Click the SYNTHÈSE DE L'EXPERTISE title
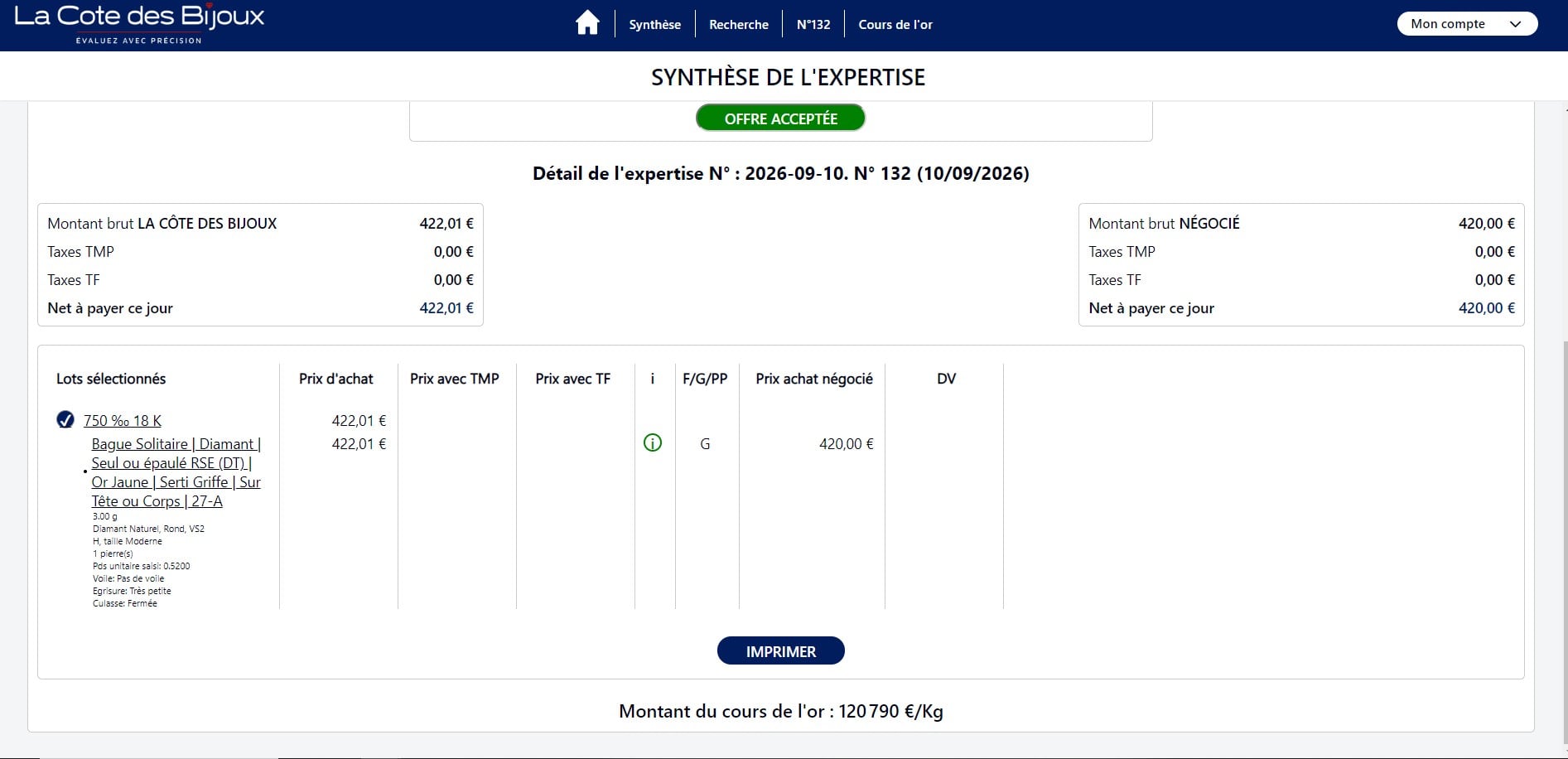Image resolution: width=1568 pixels, height=759 pixels. pyautogui.click(x=788, y=77)
